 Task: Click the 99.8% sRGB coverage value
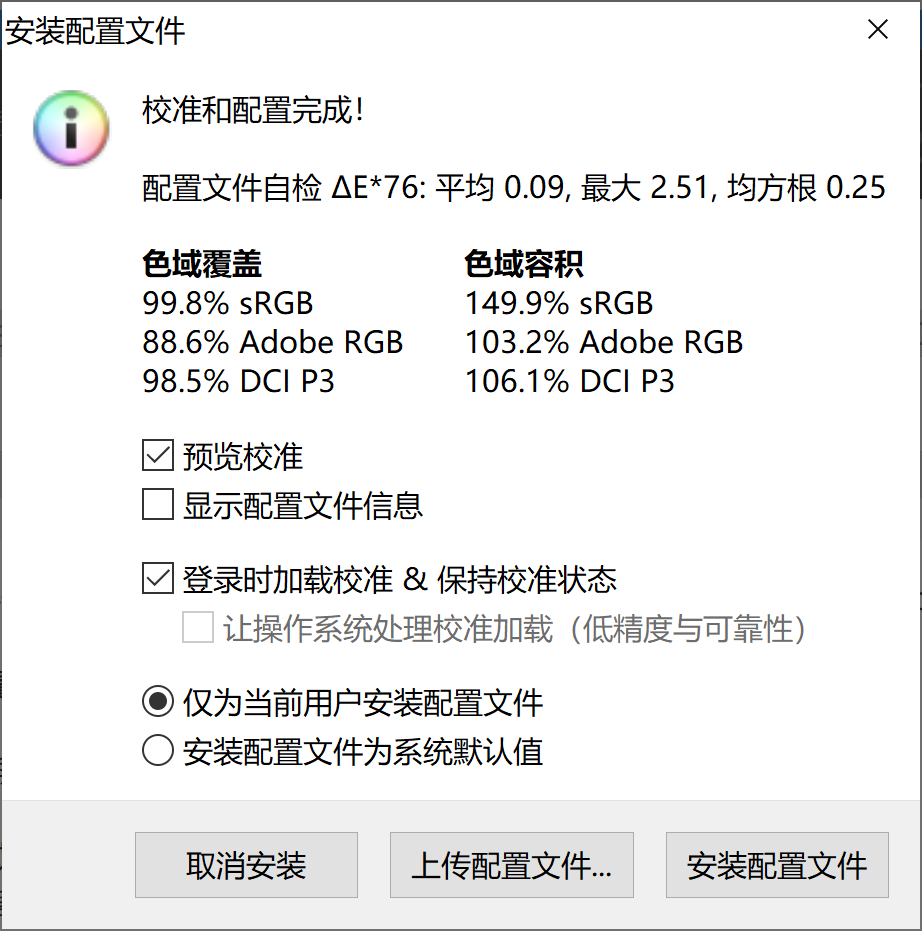click(x=228, y=303)
